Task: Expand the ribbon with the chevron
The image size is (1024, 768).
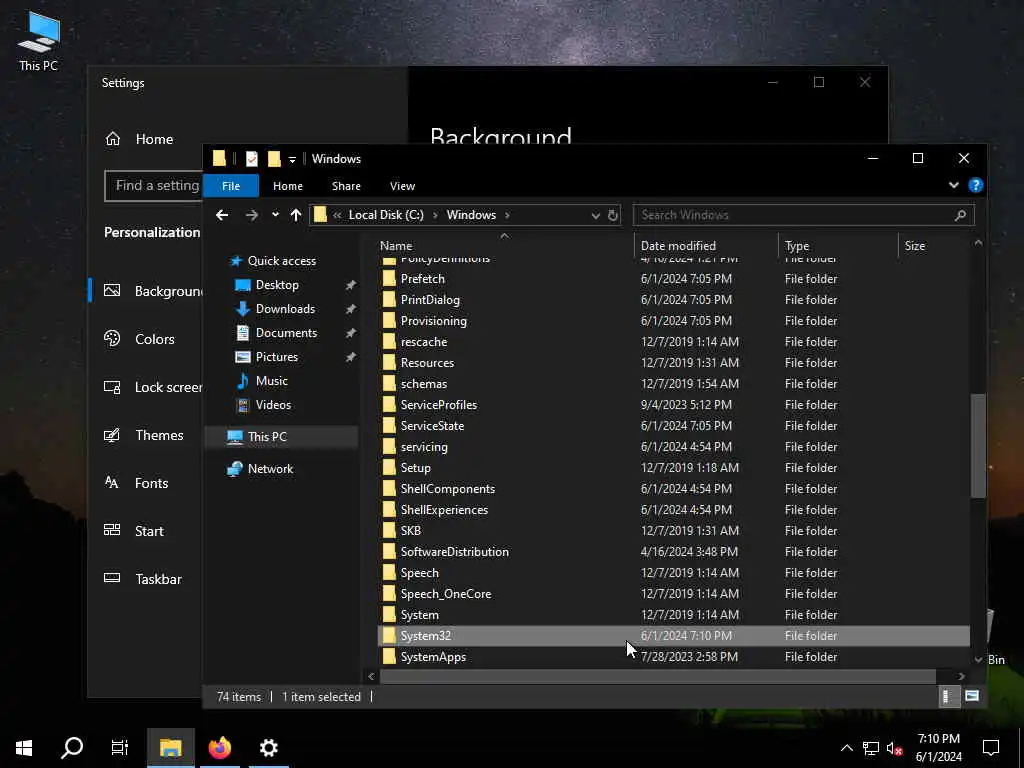Action: (953, 185)
